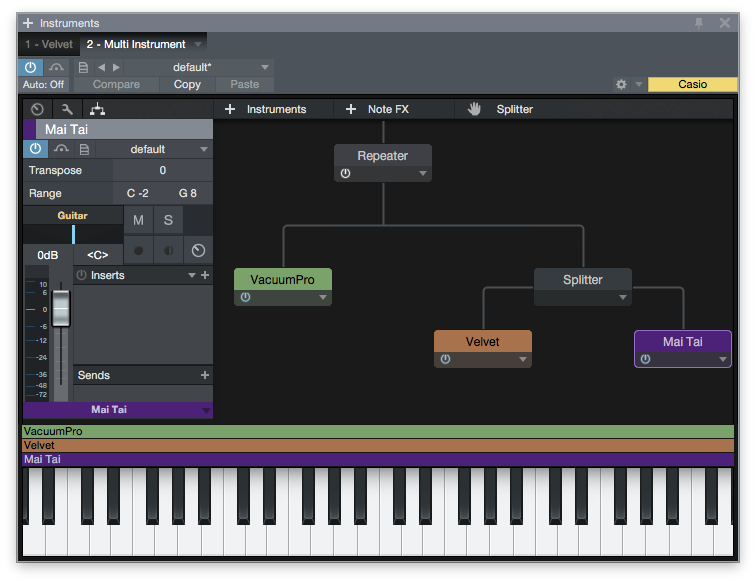Add a send with the plus icon

(x=205, y=375)
